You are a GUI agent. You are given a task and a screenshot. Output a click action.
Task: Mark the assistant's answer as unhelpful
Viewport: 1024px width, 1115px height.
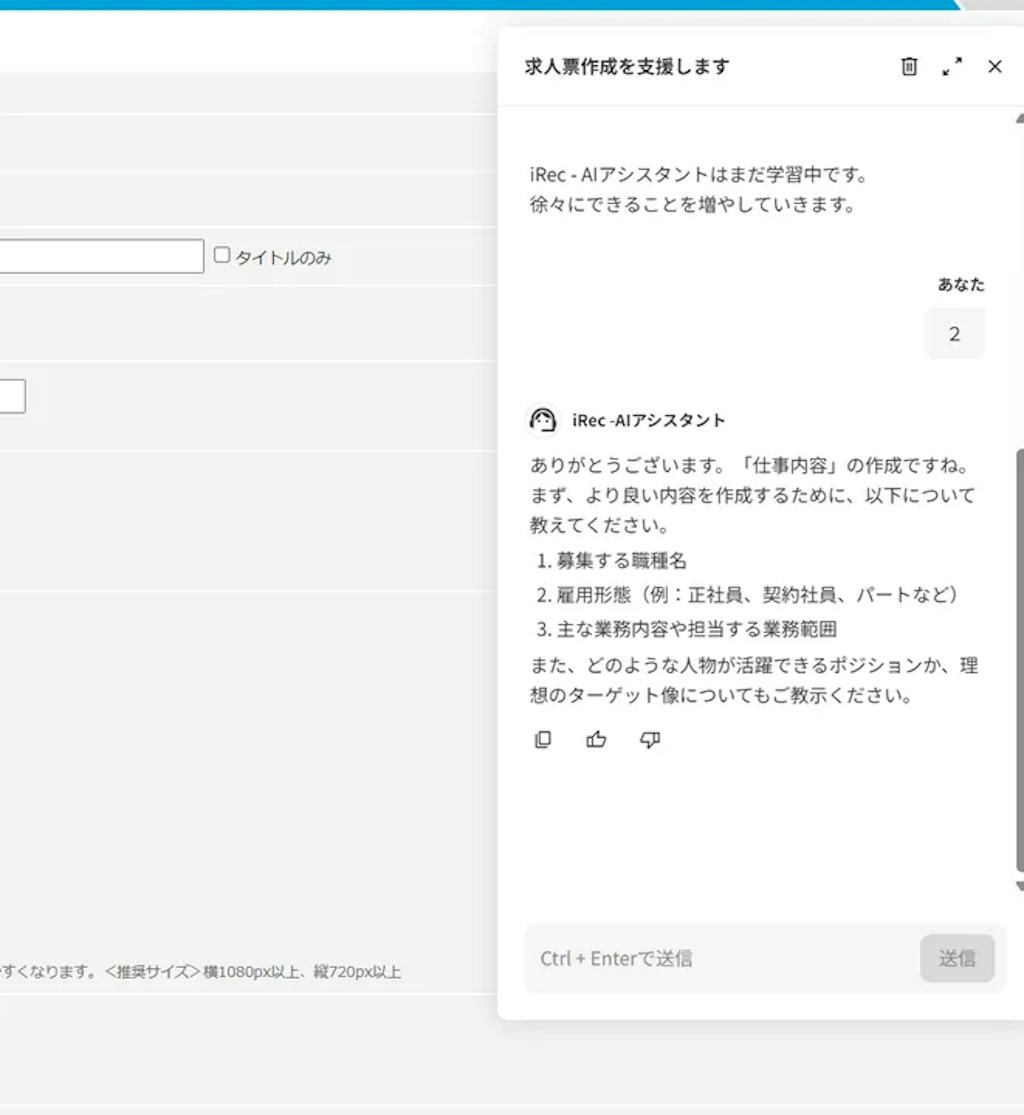pos(649,739)
